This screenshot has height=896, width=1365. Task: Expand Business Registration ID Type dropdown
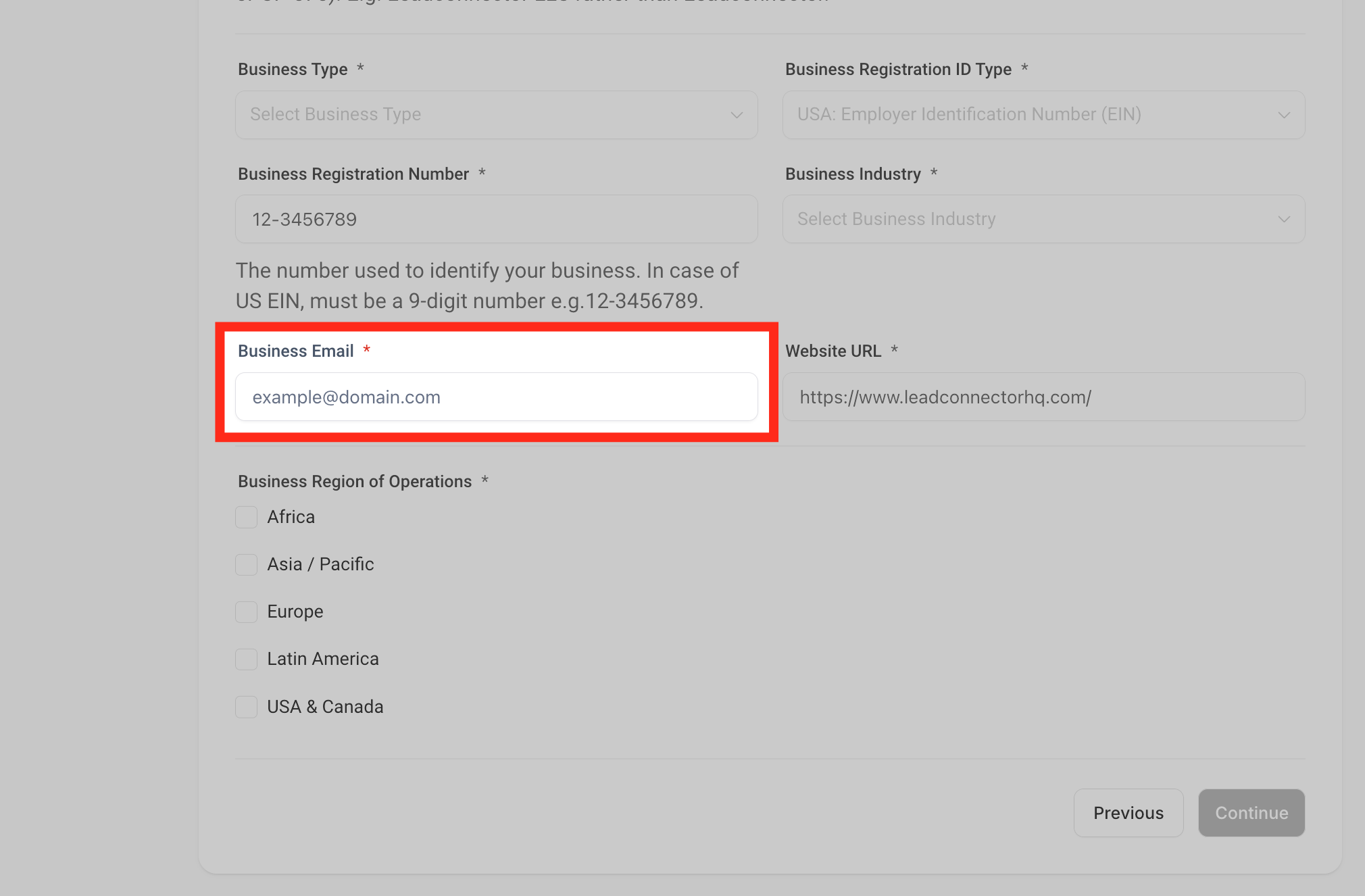click(x=1043, y=115)
